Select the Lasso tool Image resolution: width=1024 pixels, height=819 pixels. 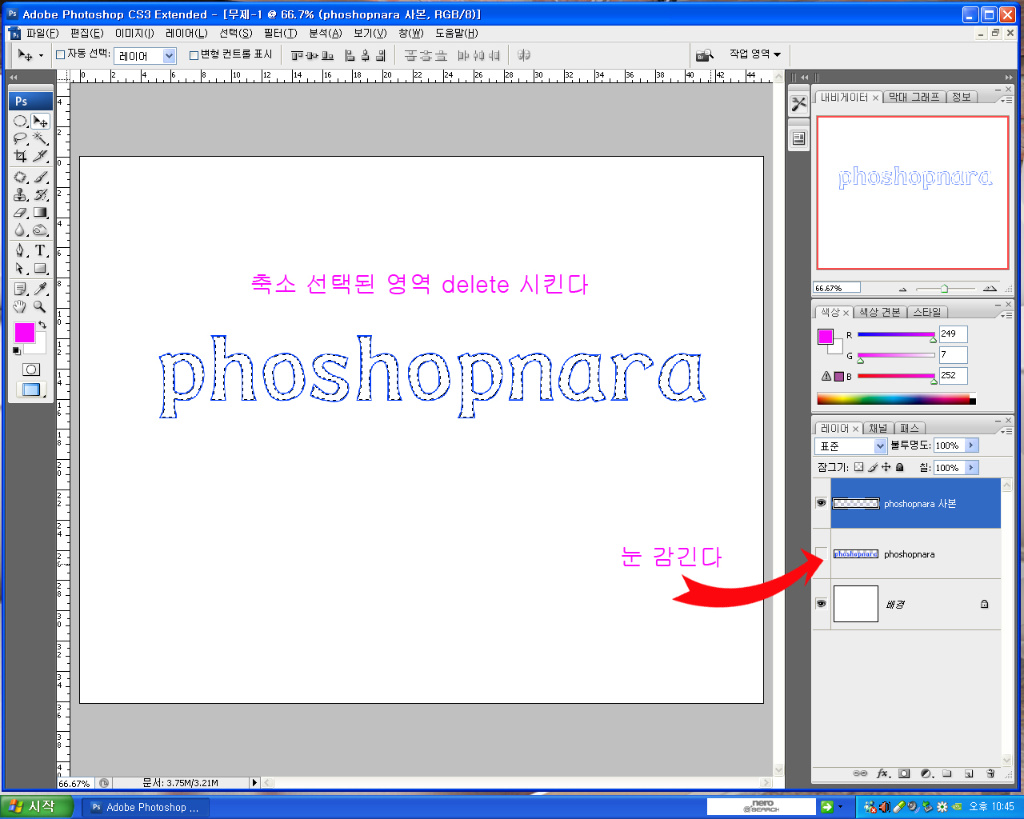click(x=20, y=138)
